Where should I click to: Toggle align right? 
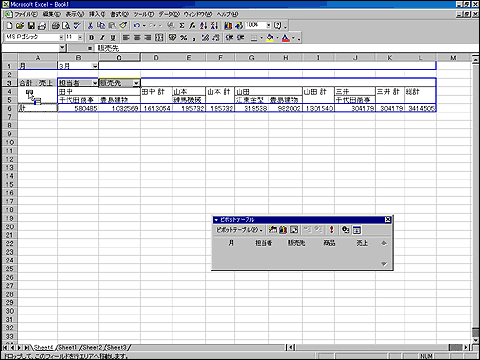coord(148,38)
